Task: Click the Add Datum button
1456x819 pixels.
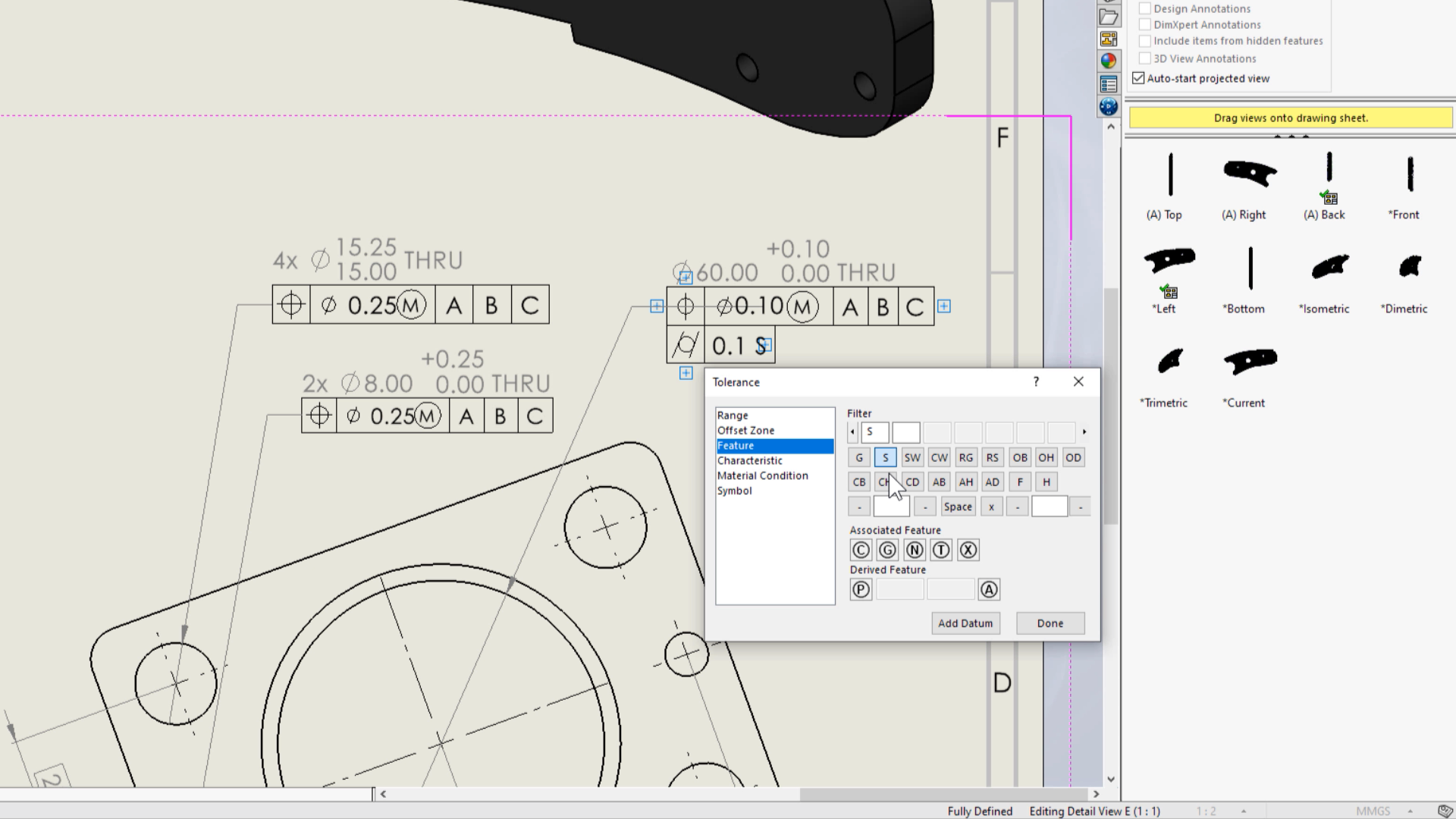Action: [x=965, y=623]
